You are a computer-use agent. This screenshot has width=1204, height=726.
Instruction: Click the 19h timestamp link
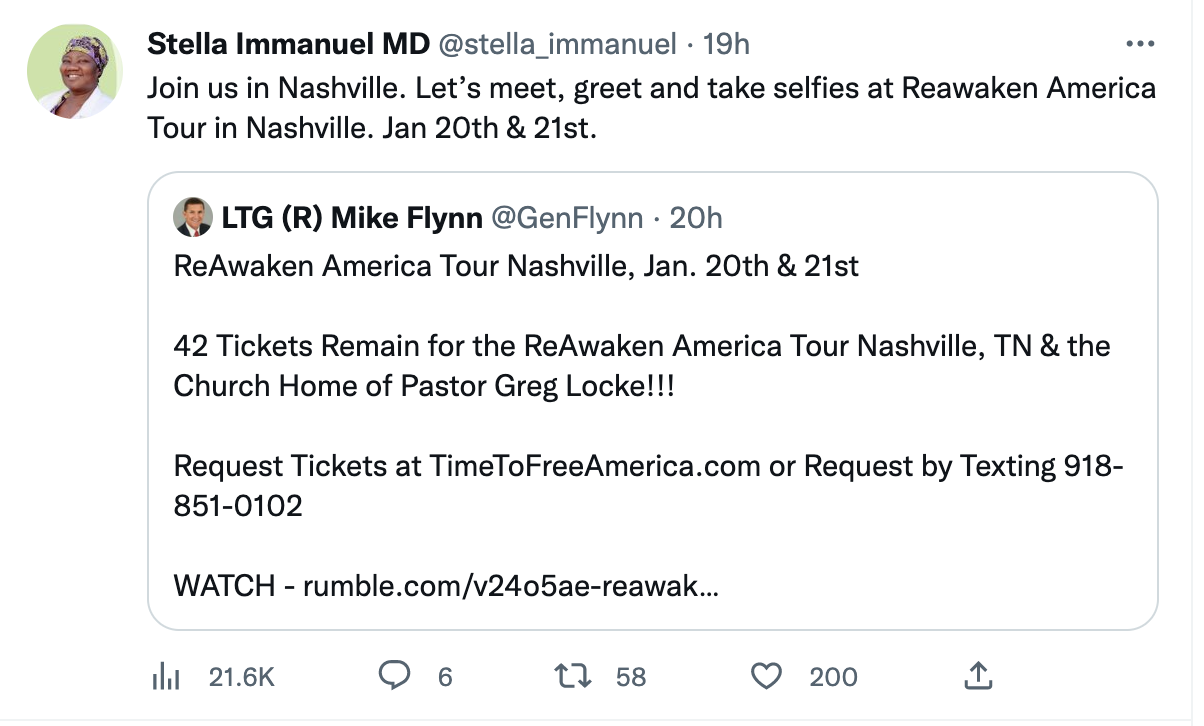(x=725, y=42)
